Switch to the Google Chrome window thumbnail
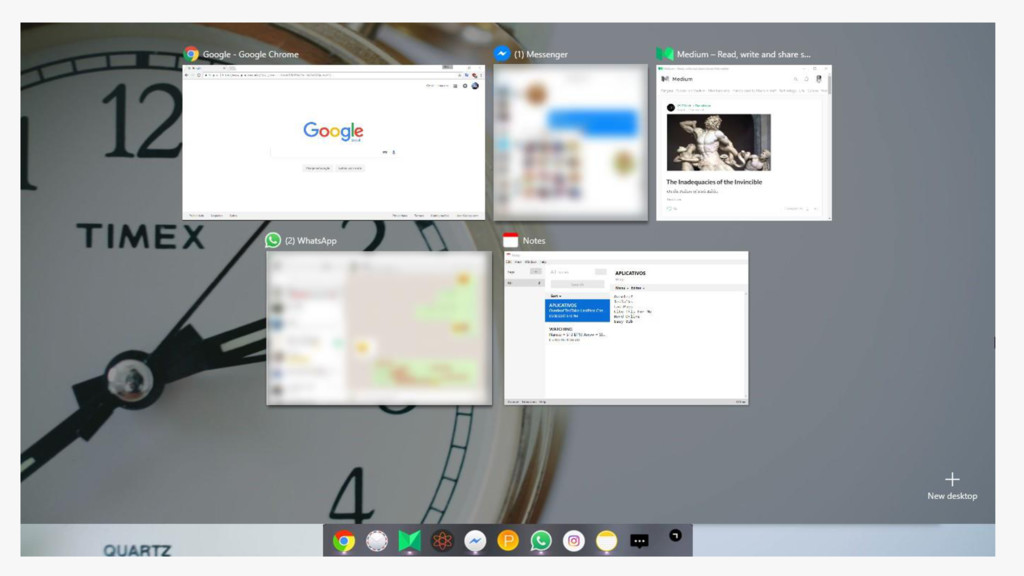The width and height of the screenshot is (1024, 576). click(334, 142)
